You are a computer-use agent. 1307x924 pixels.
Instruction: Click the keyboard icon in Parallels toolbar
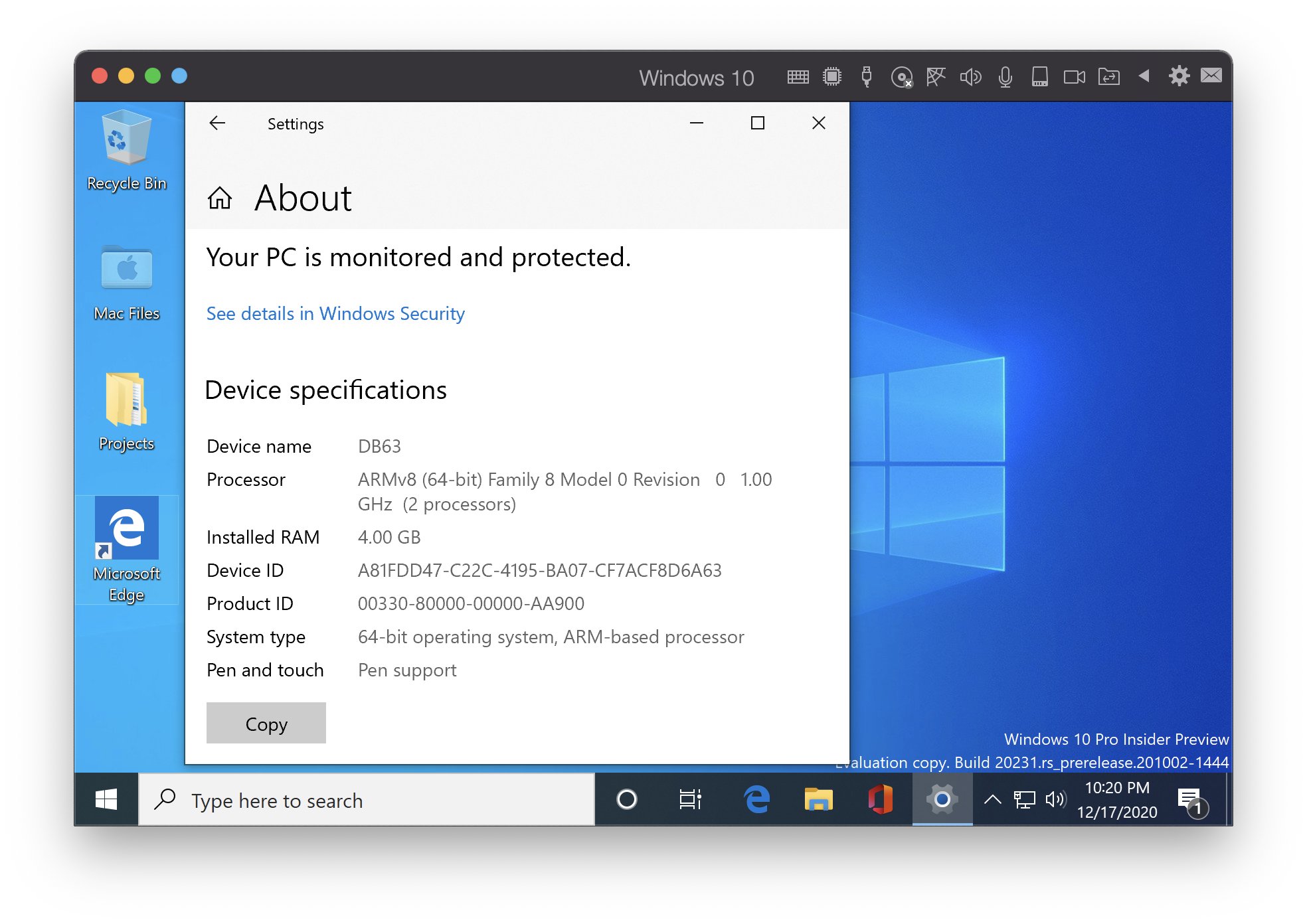(x=798, y=77)
